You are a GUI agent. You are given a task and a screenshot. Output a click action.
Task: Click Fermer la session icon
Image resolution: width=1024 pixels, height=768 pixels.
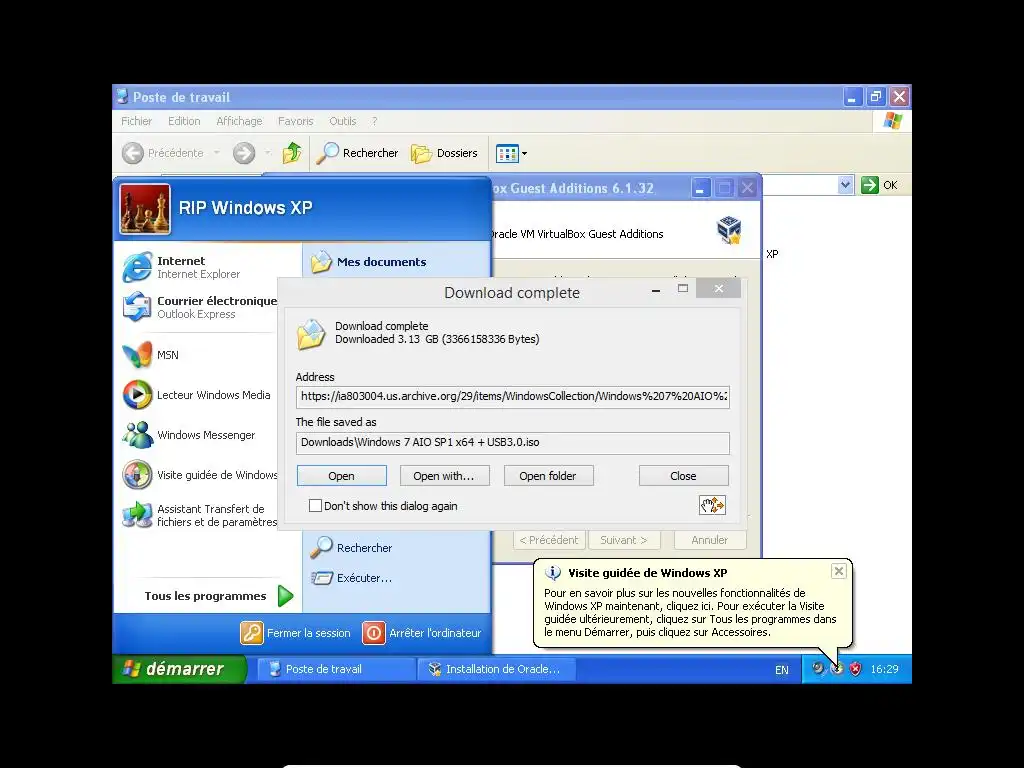point(251,633)
